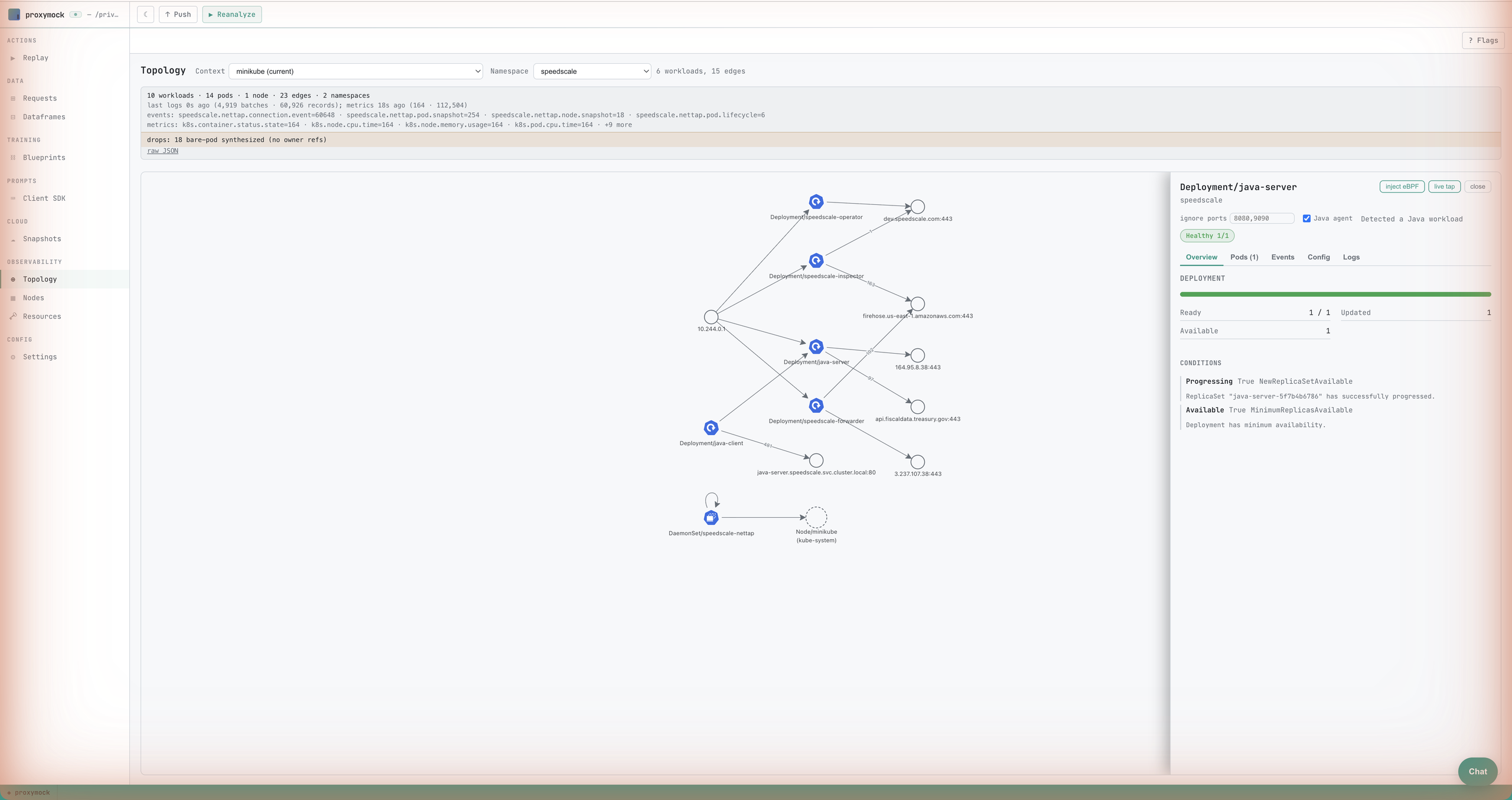Switch to the Config tab

point(1319,257)
